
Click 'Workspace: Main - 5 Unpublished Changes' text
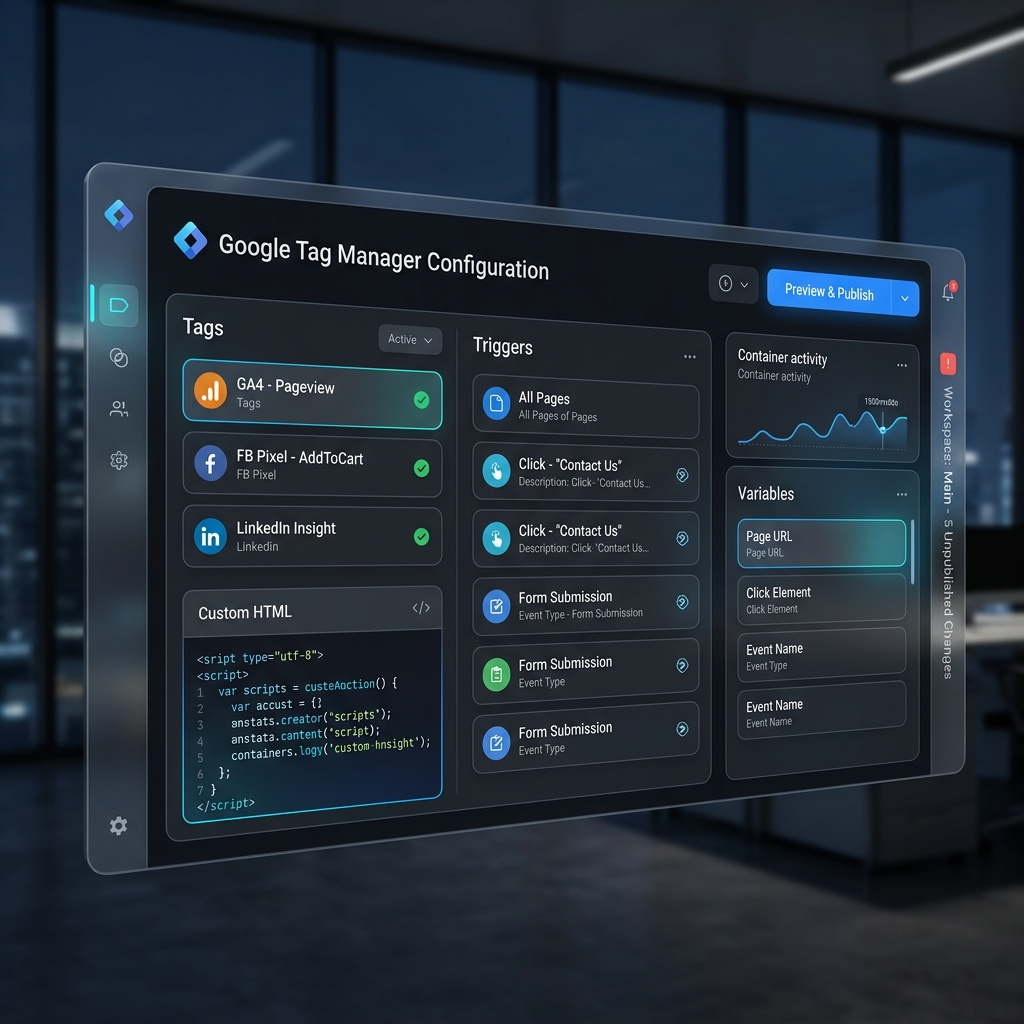click(948, 532)
